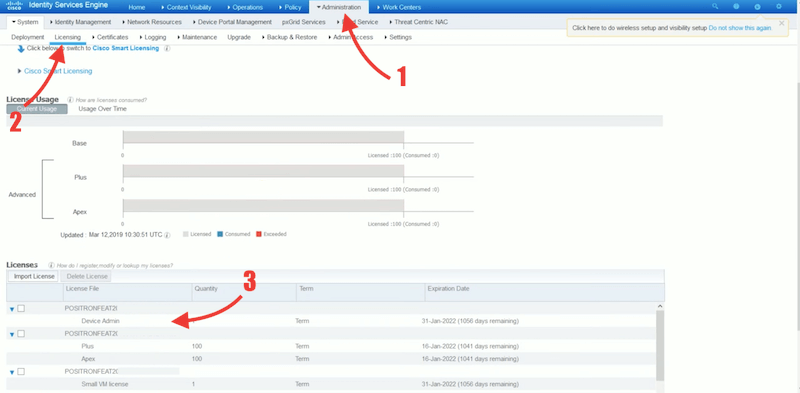This screenshot has height=393, width=800.
Task: Open the Work Centers menu
Action: coord(398,7)
